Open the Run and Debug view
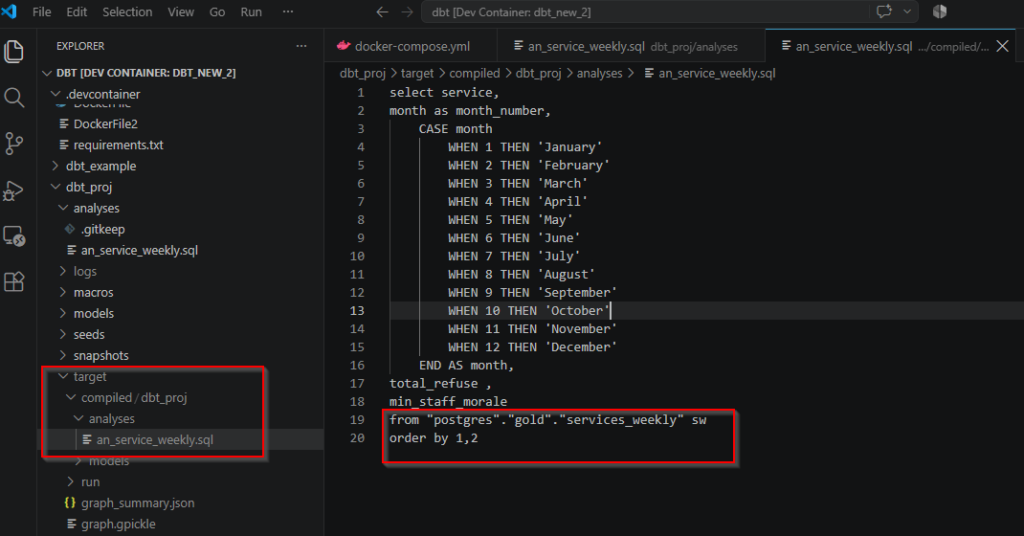This screenshot has height=536, width=1024. pyautogui.click(x=14, y=190)
